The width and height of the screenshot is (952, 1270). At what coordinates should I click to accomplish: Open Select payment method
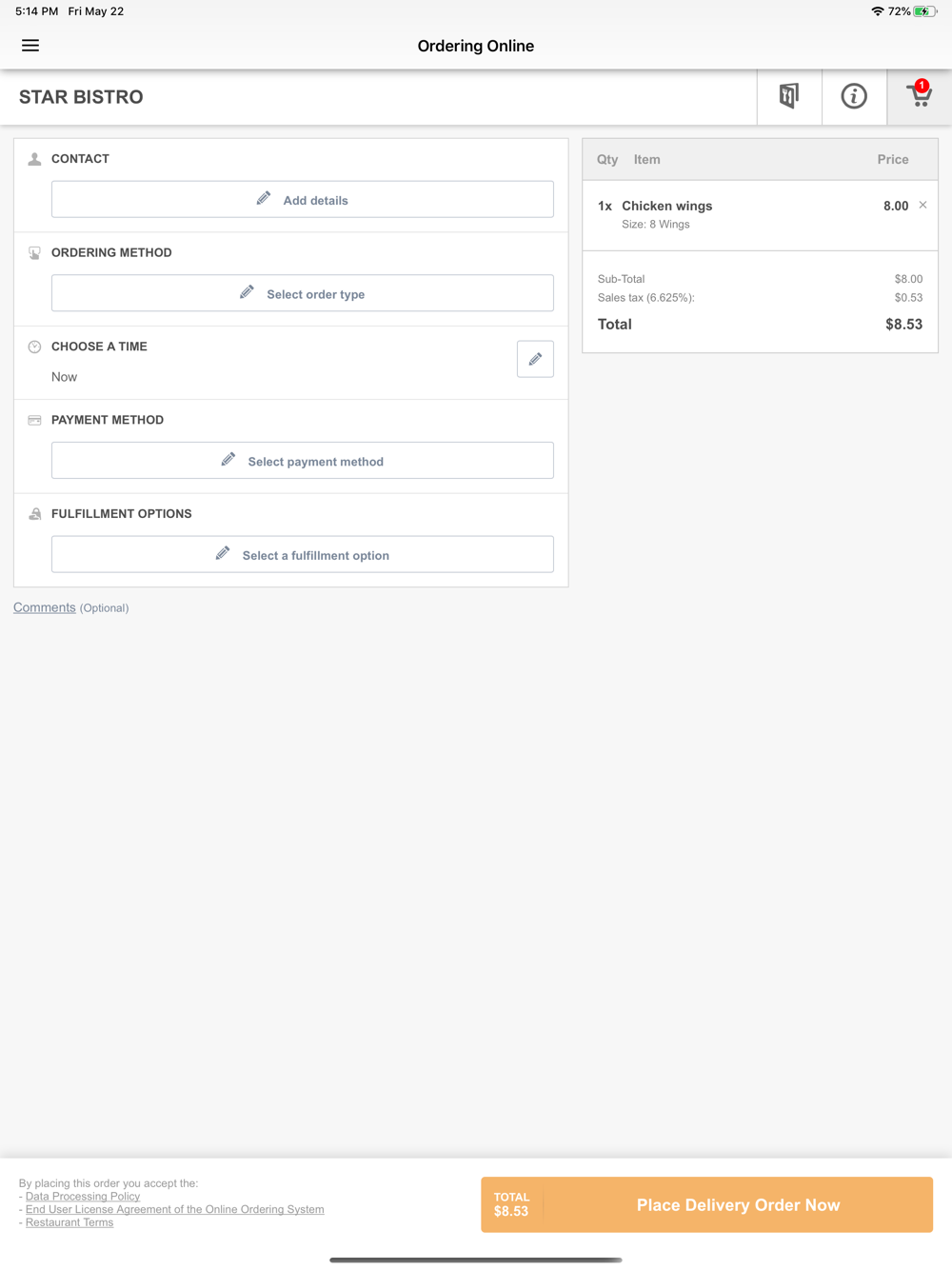point(303,461)
